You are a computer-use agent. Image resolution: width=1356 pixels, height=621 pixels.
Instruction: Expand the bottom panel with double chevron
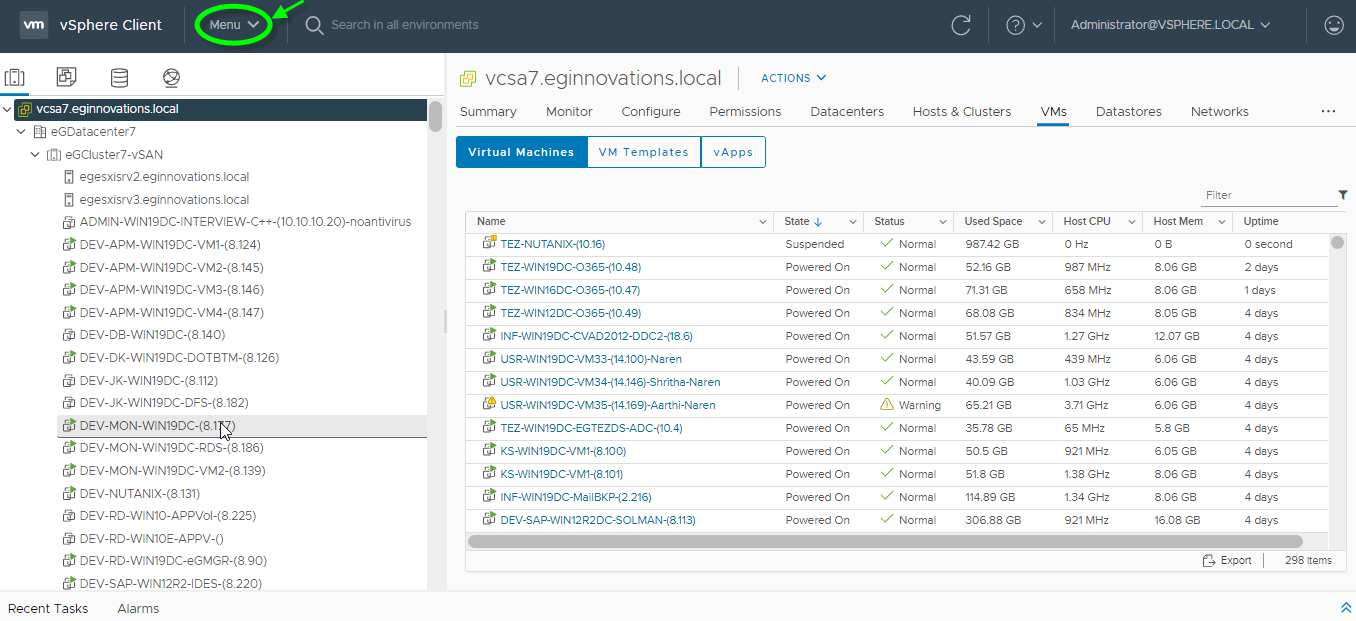pyautogui.click(x=1345, y=608)
